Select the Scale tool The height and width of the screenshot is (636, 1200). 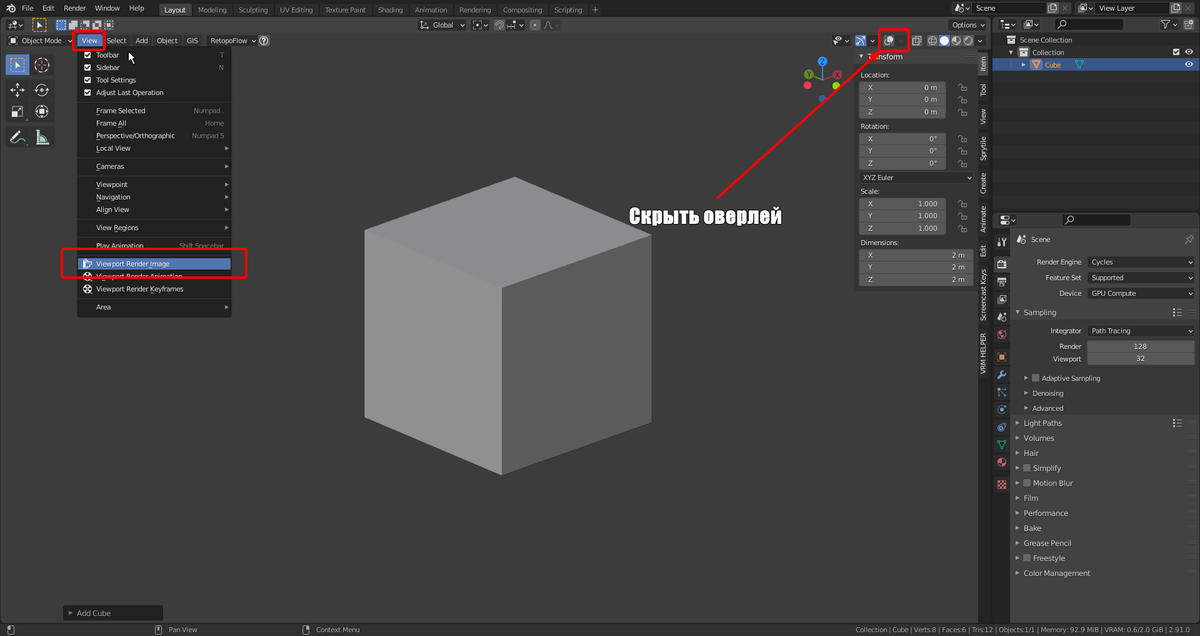click(x=17, y=112)
